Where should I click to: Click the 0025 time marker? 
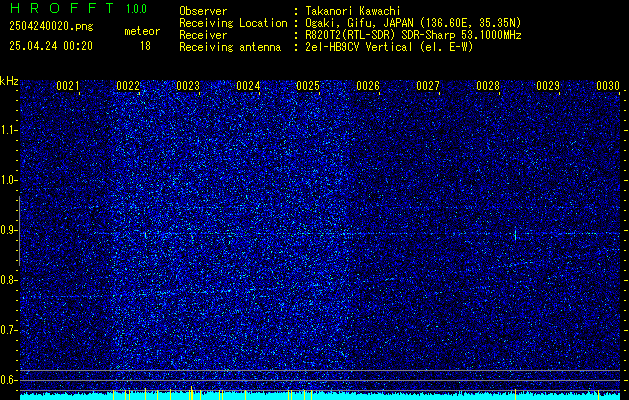[308, 86]
